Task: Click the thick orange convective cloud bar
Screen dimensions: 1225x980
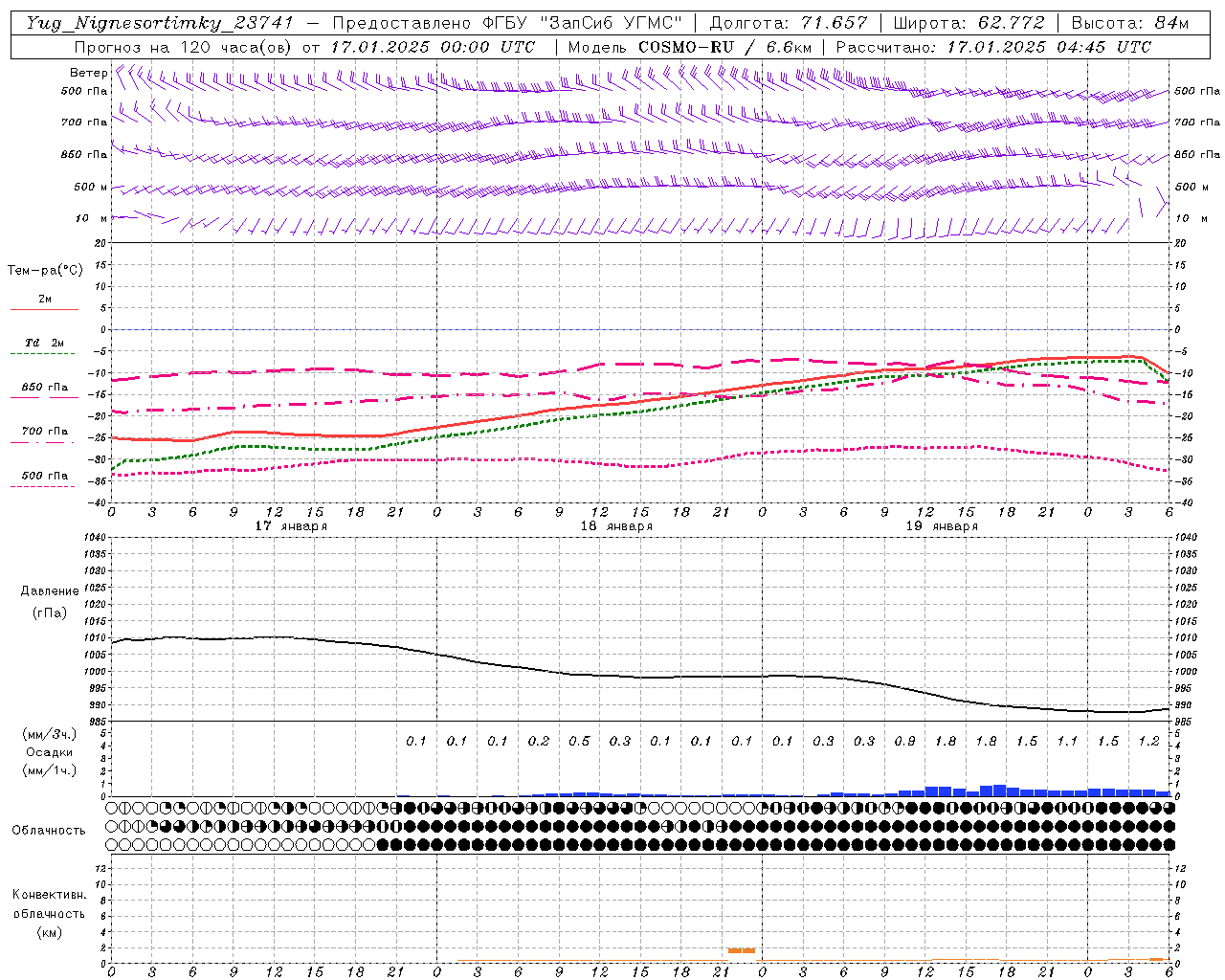Action: tap(742, 950)
